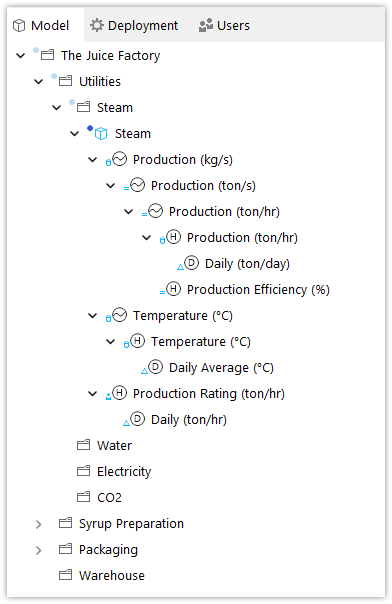The height and width of the screenshot is (604, 392).
Task: Click the blue cube Steam object icon
Action: pyautogui.click(x=101, y=134)
